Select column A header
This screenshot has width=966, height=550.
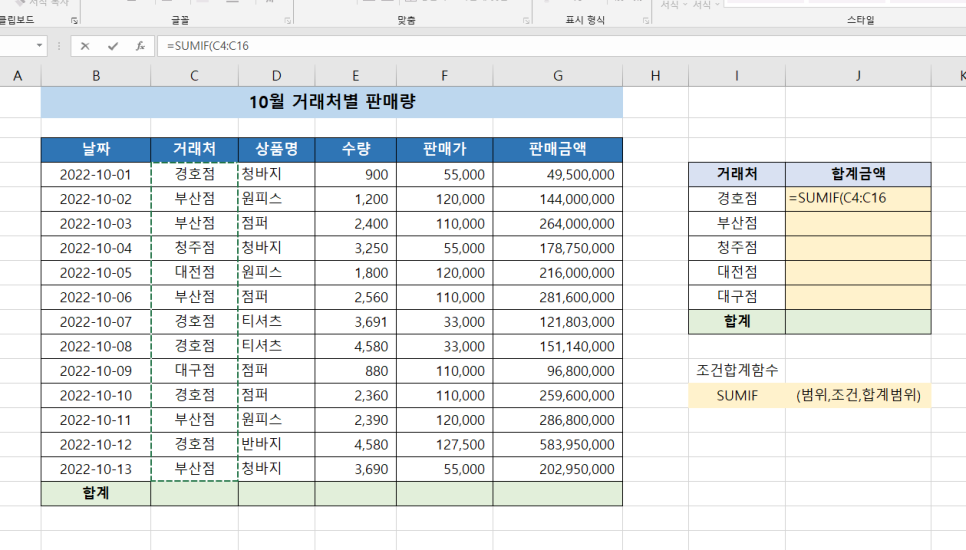coord(18,76)
